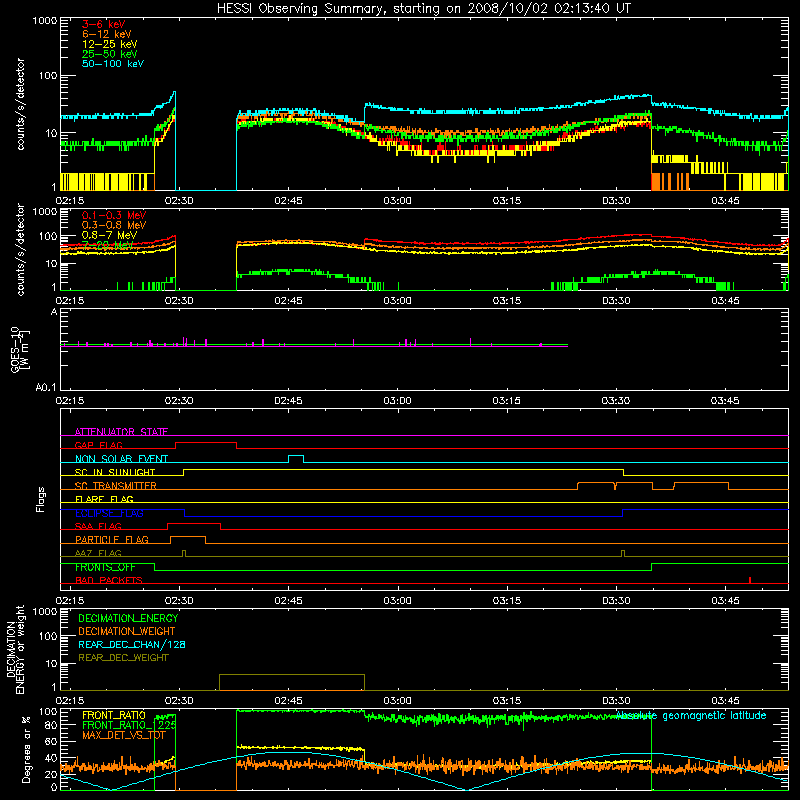Select the FRONT_RATIO legend label
This screenshot has width=800, height=800.
click(114, 715)
